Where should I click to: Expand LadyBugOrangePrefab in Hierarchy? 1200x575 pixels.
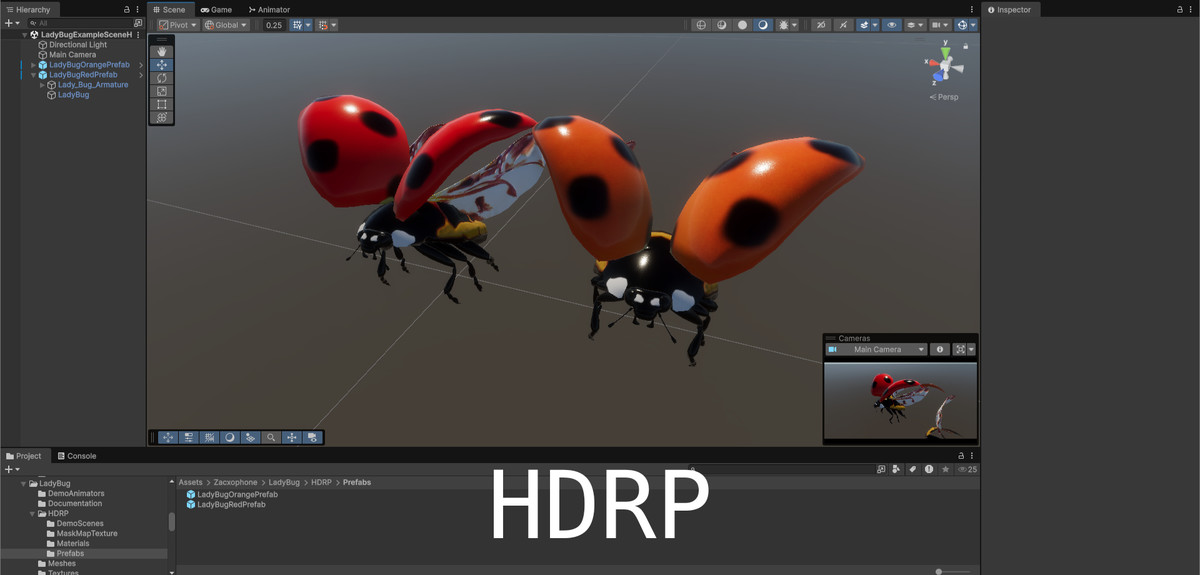point(33,65)
